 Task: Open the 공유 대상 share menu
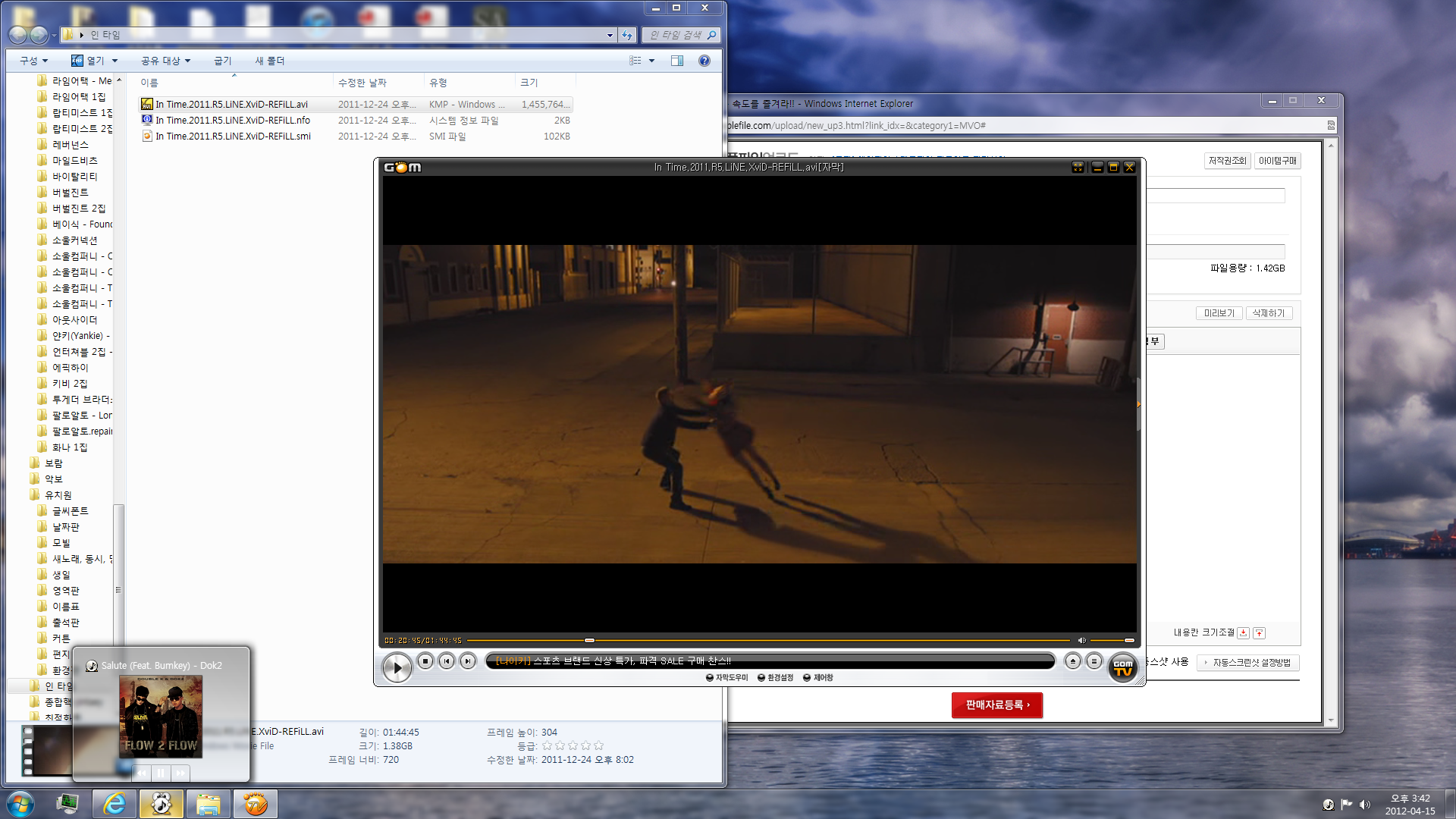coord(165,61)
